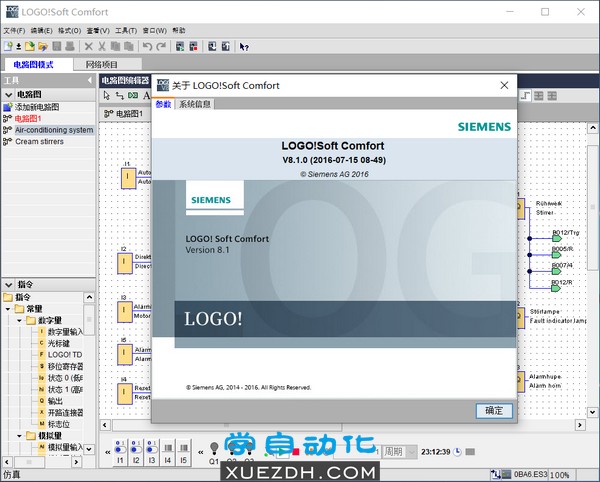Click the Open file folder toolbar icon

[x=29, y=46]
